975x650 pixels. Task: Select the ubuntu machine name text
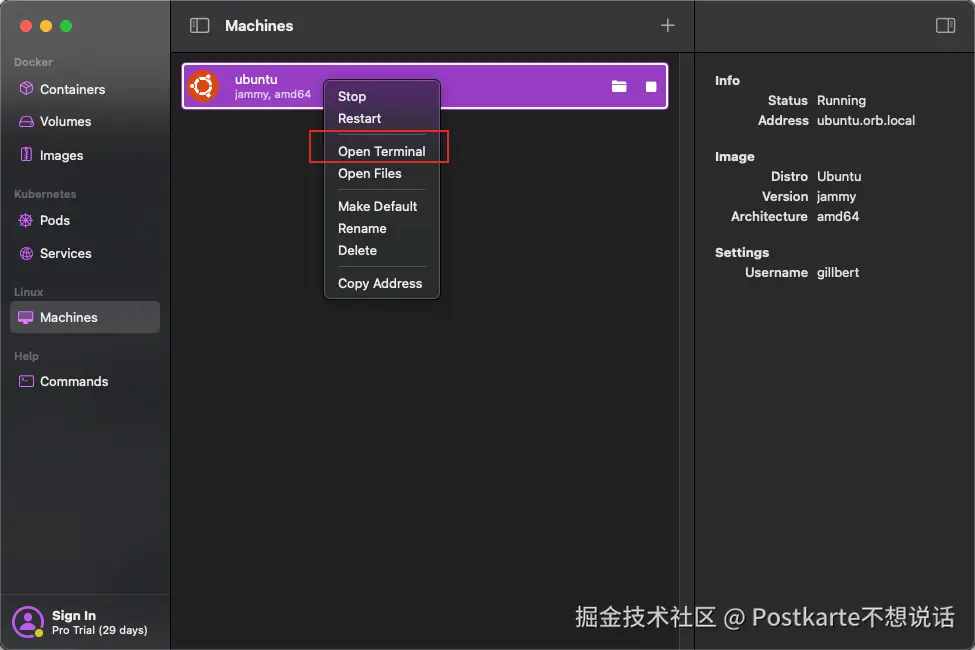coord(256,79)
